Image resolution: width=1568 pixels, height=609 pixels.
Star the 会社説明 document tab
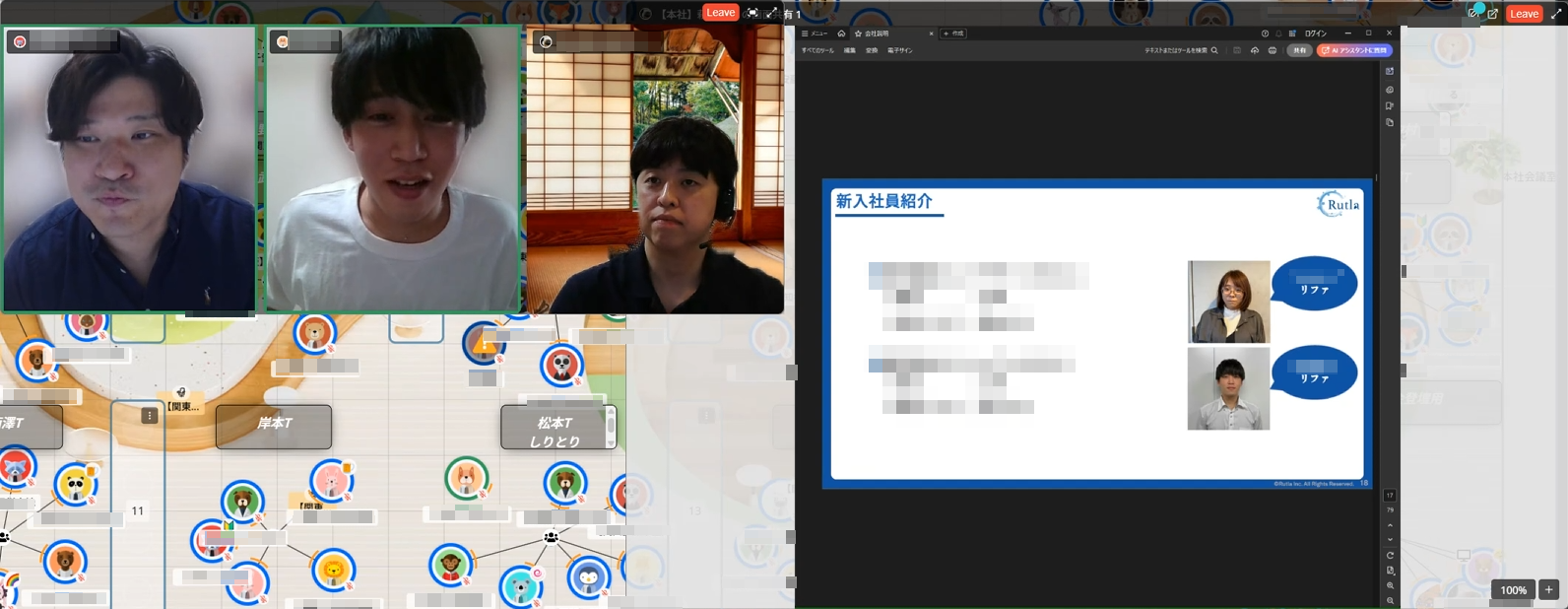[x=858, y=34]
